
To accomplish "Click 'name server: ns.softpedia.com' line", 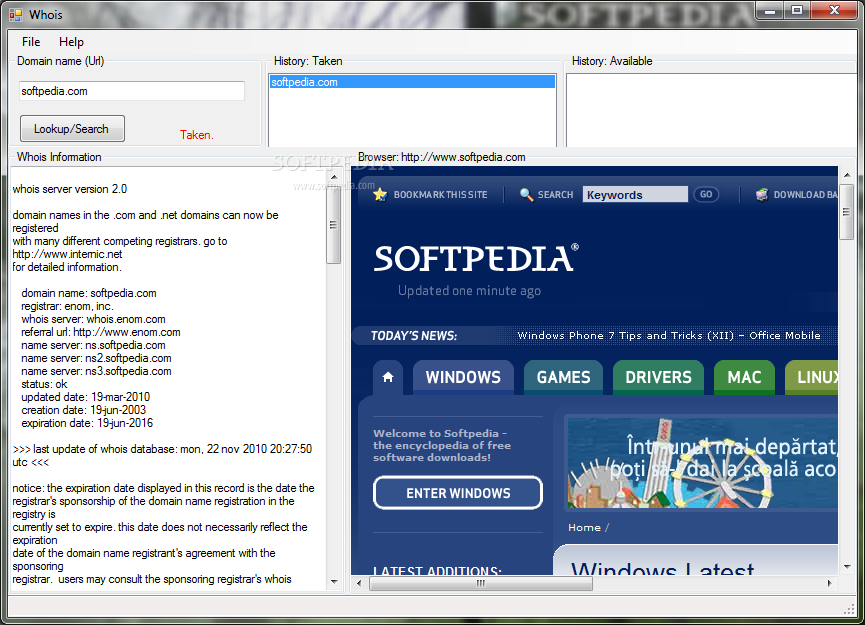I will click(93, 345).
